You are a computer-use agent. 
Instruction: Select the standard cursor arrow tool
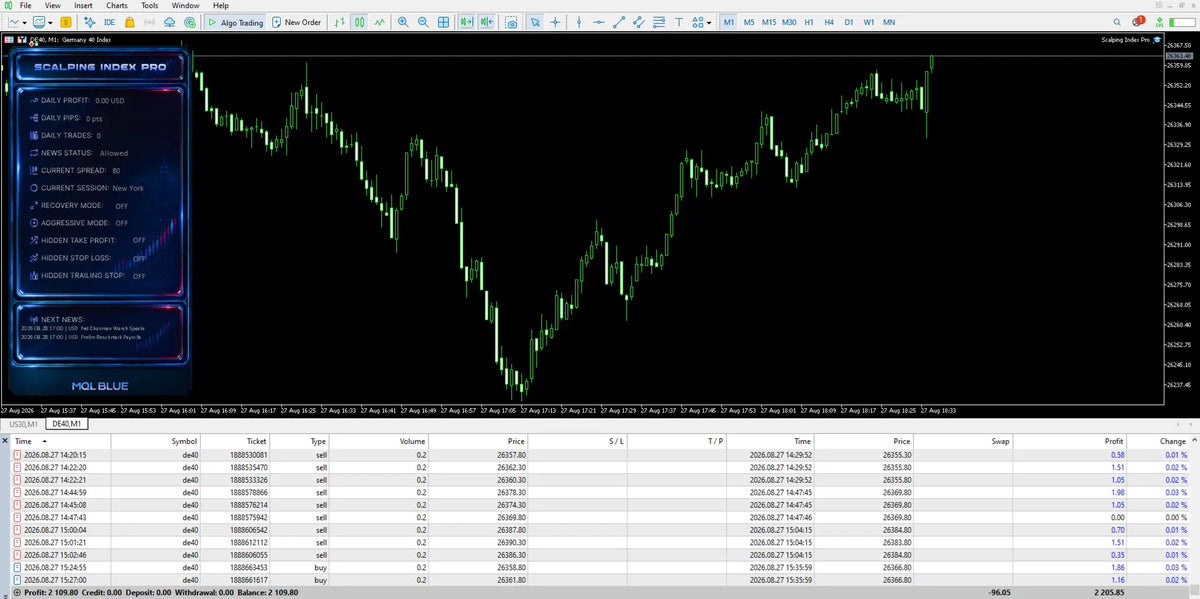[x=535, y=22]
